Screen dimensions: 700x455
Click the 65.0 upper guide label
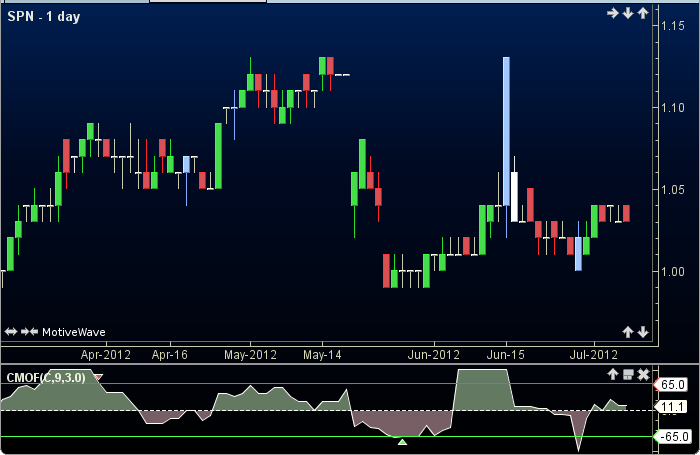click(x=671, y=384)
